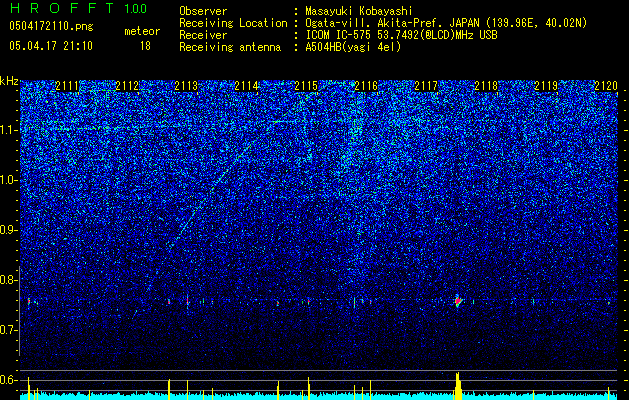Click the 0.7 kHz axis label
This screenshot has width=629, height=400.
coord(8,330)
